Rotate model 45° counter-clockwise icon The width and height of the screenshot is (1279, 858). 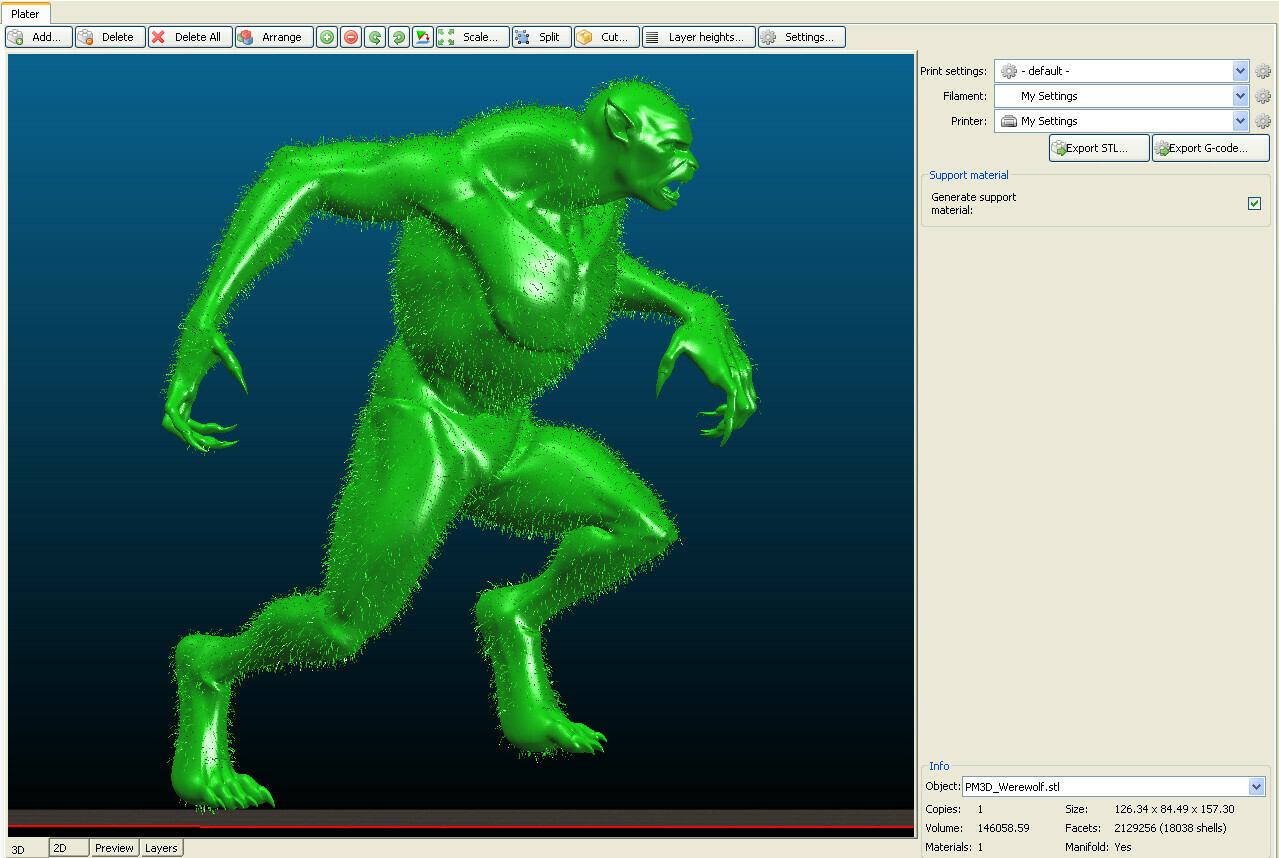(x=375, y=37)
